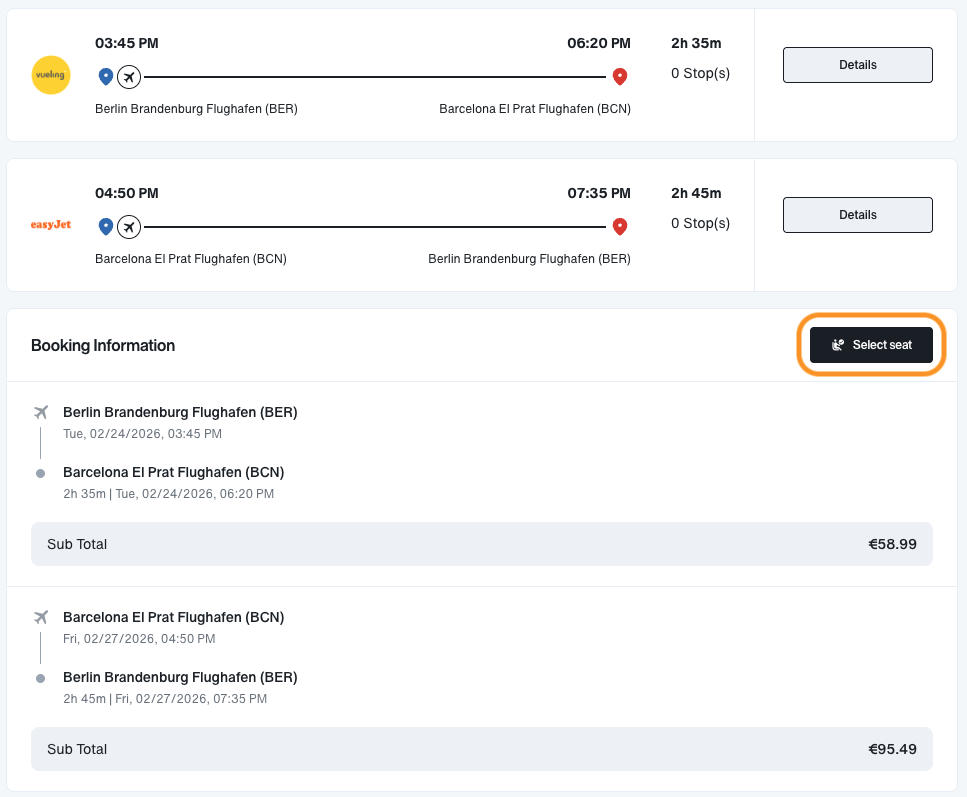The width and height of the screenshot is (967, 797).
Task: Click the 04:50 PM departure time
Action: point(126,193)
